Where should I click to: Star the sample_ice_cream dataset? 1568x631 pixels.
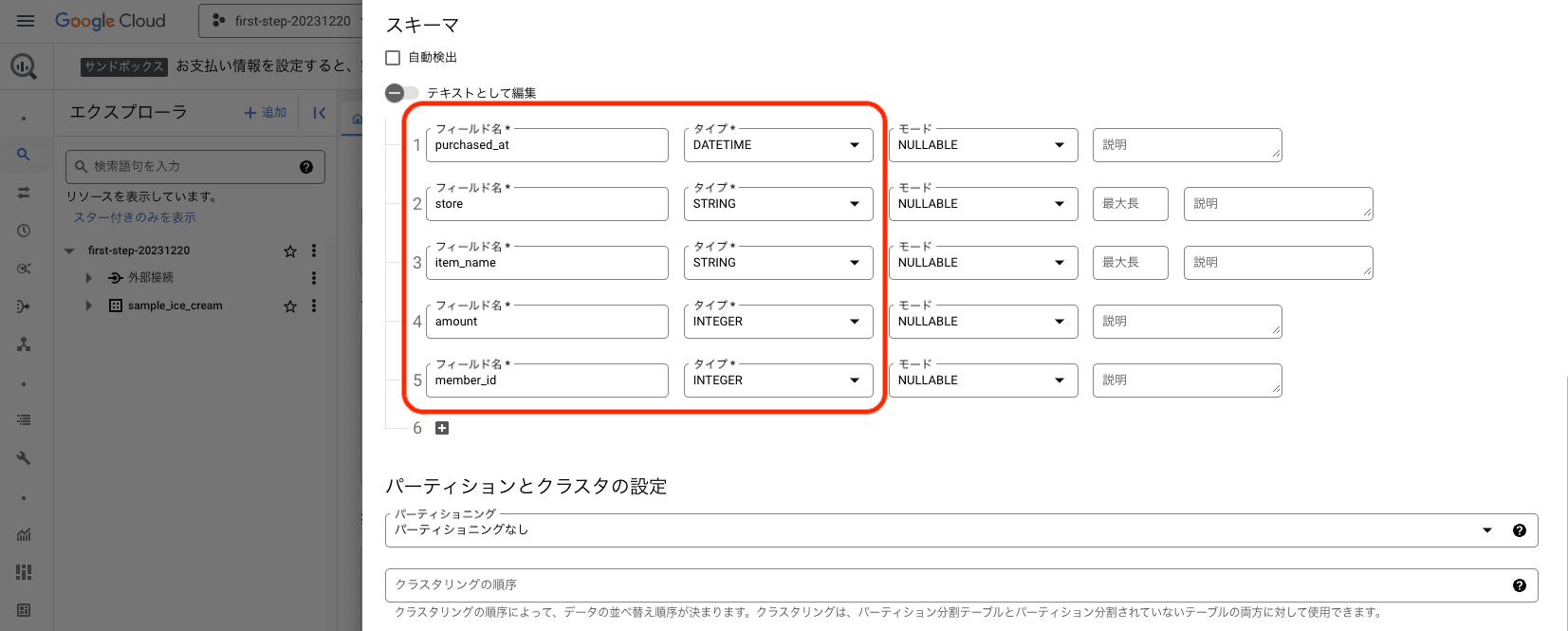[290, 306]
